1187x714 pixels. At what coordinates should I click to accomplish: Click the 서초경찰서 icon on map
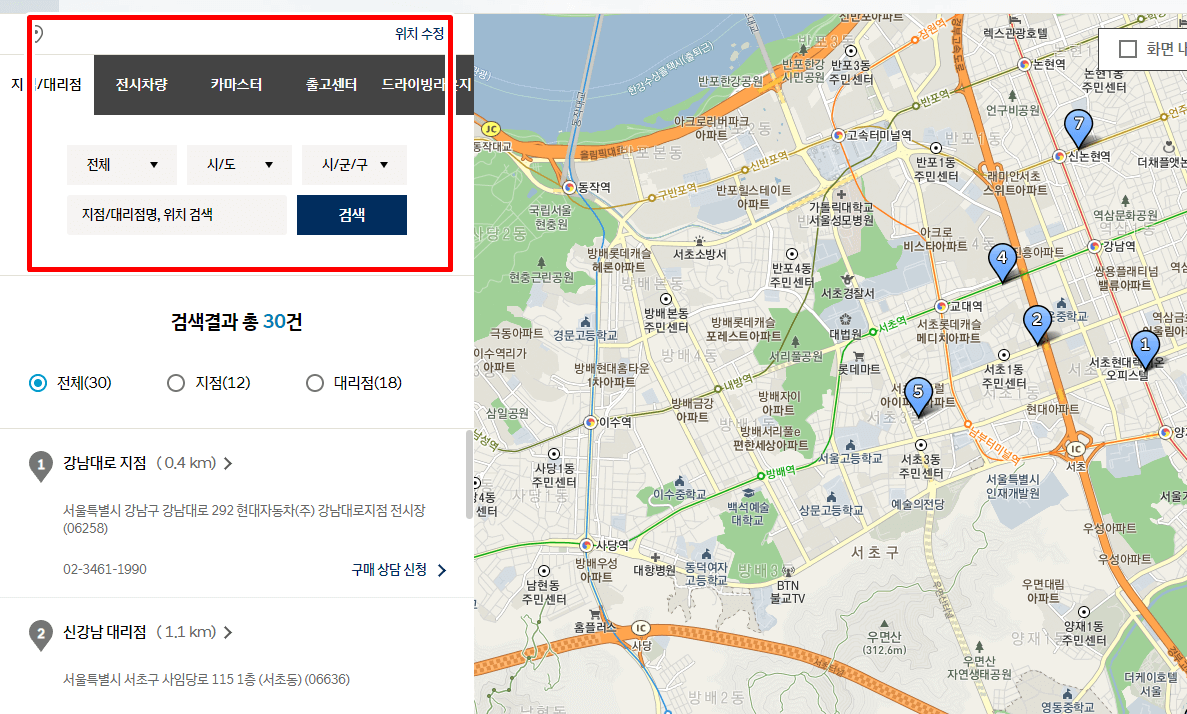847,279
